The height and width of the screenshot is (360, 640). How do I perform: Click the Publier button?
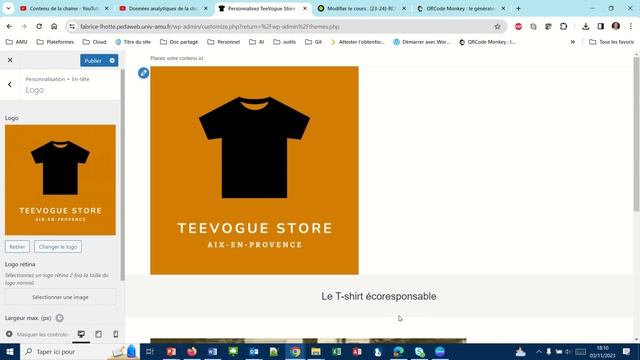[93, 60]
